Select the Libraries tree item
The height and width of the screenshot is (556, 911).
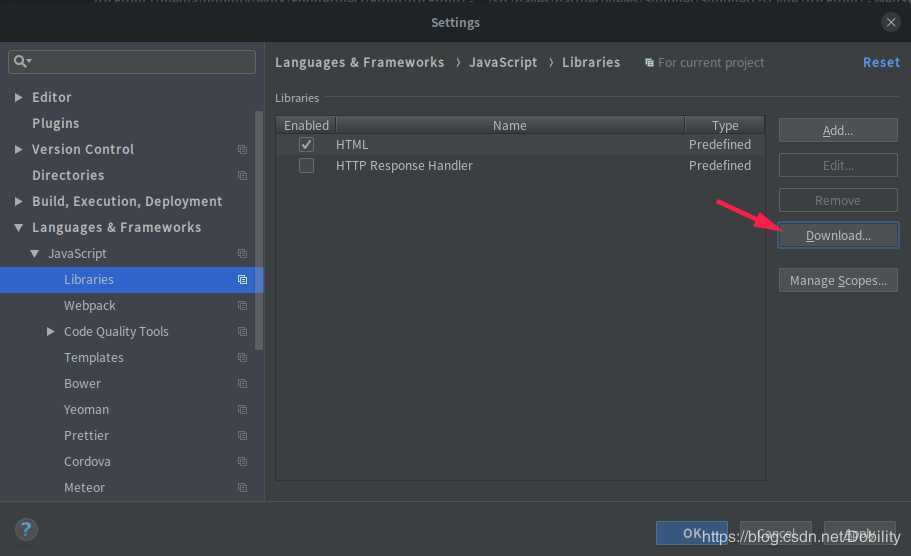click(x=89, y=279)
